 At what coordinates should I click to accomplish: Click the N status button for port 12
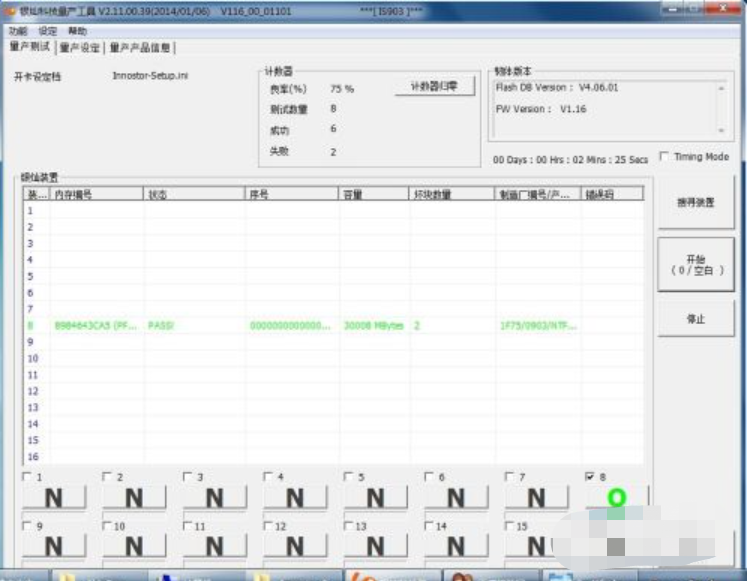[295, 546]
